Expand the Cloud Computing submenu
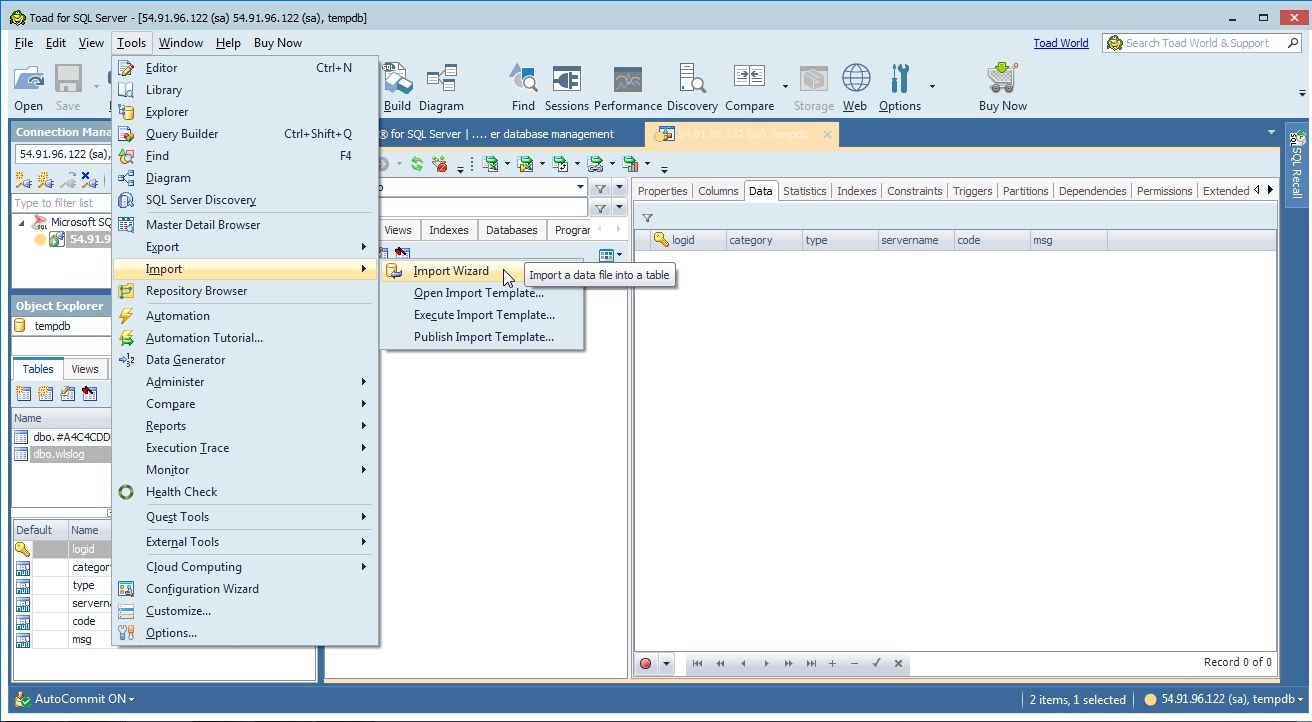This screenshot has height=722, width=1312. pos(245,567)
